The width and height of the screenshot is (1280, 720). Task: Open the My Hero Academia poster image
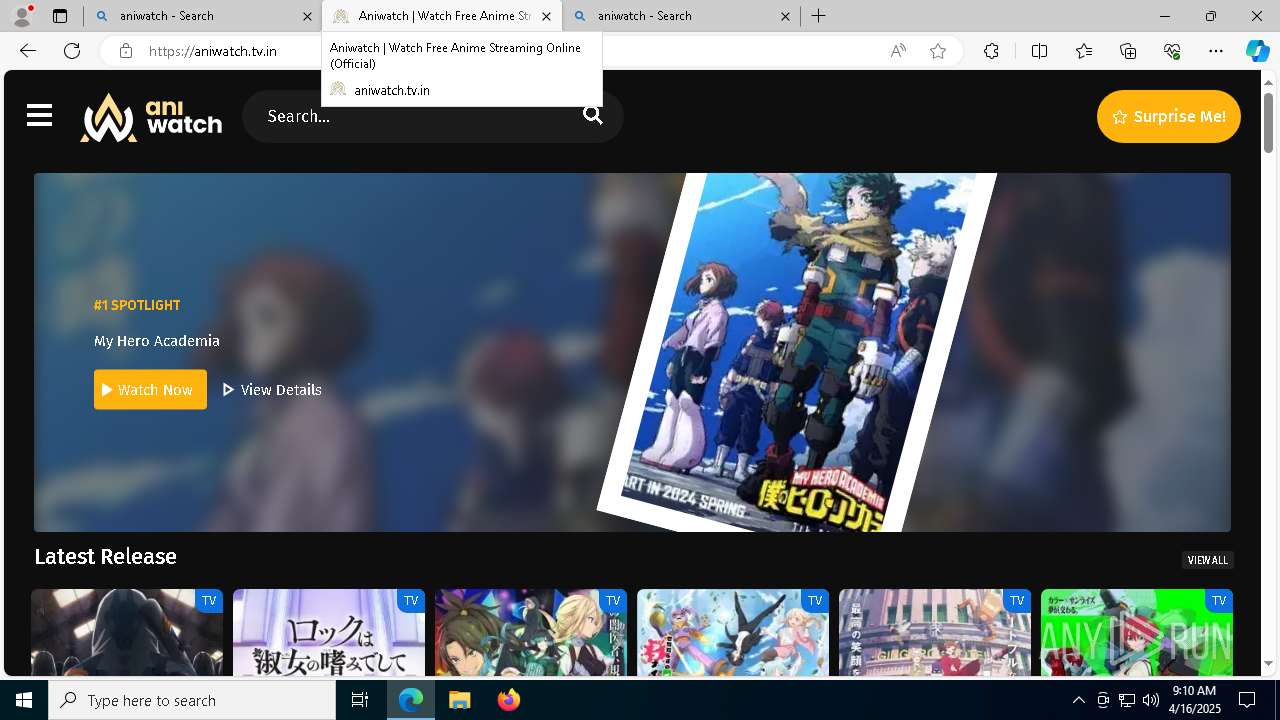(x=796, y=352)
